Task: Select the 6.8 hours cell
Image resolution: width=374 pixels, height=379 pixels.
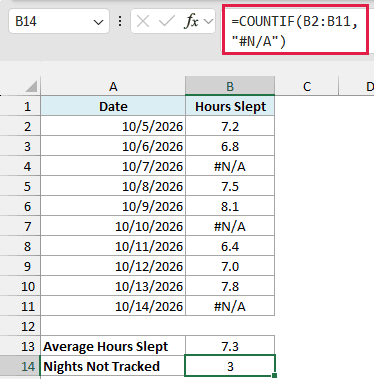Action: (230, 146)
